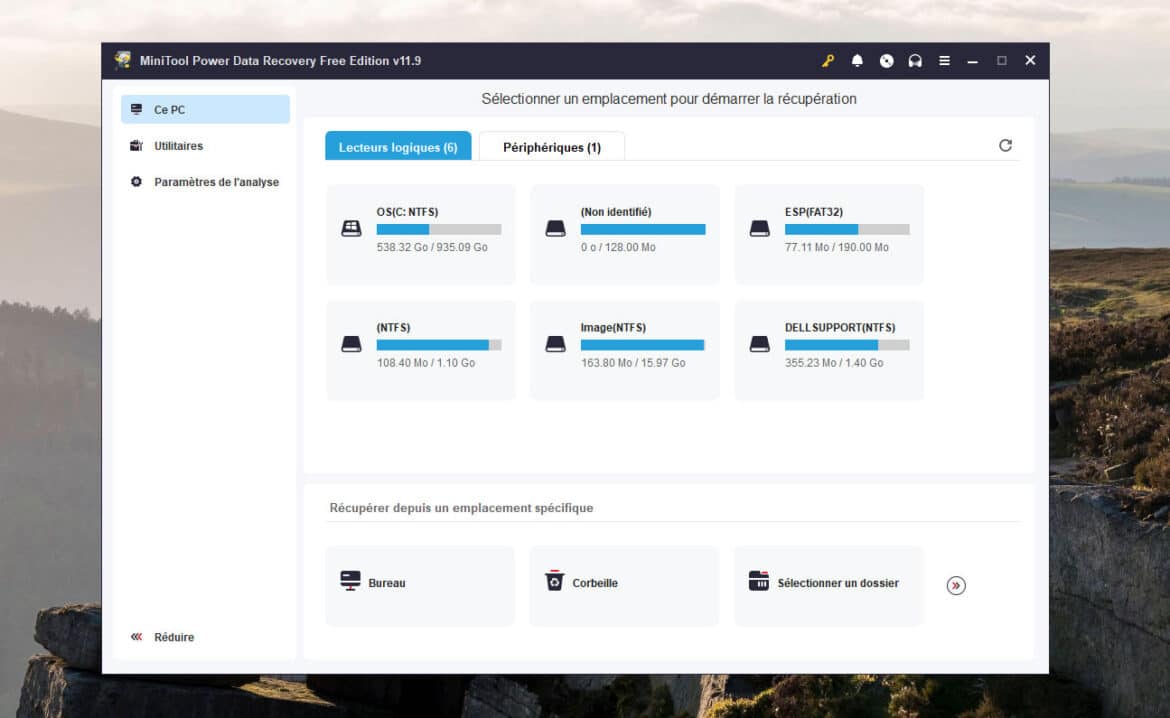
Task: Click the Corbeille recycle bin icon
Action: coord(554,581)
